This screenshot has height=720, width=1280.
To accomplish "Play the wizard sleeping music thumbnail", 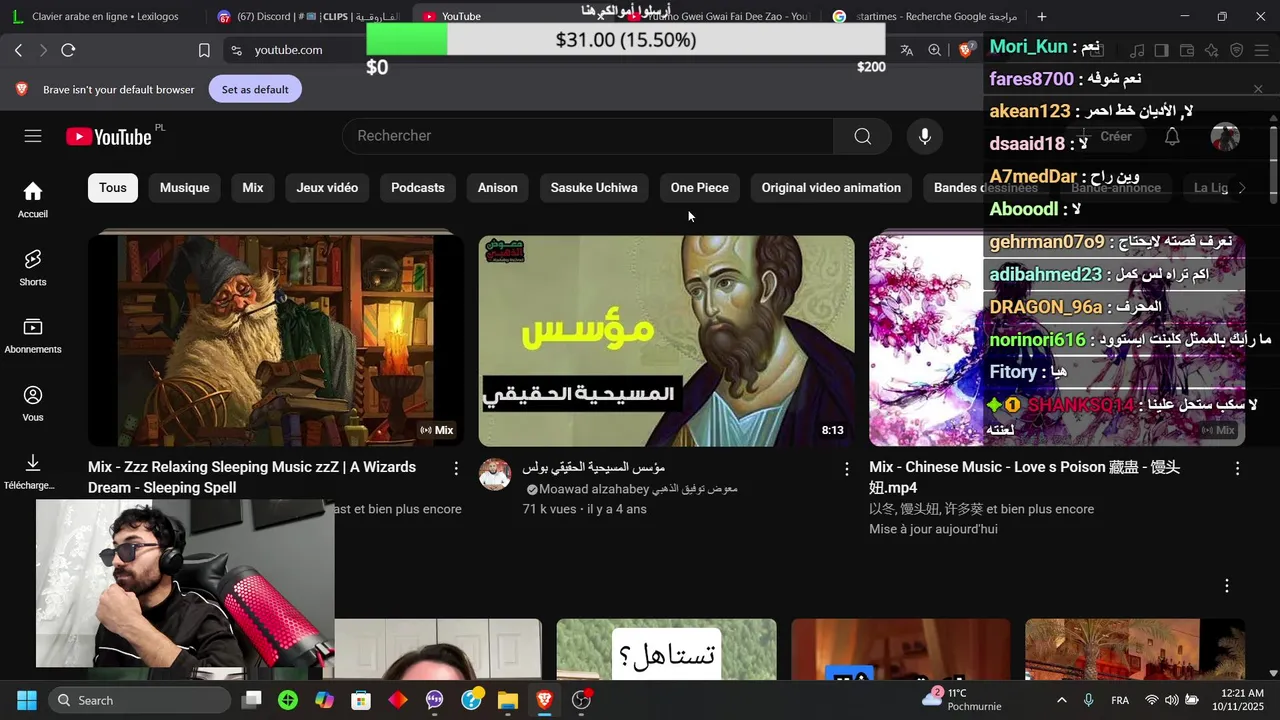I will pyautogui.click(x=276, y=340).
